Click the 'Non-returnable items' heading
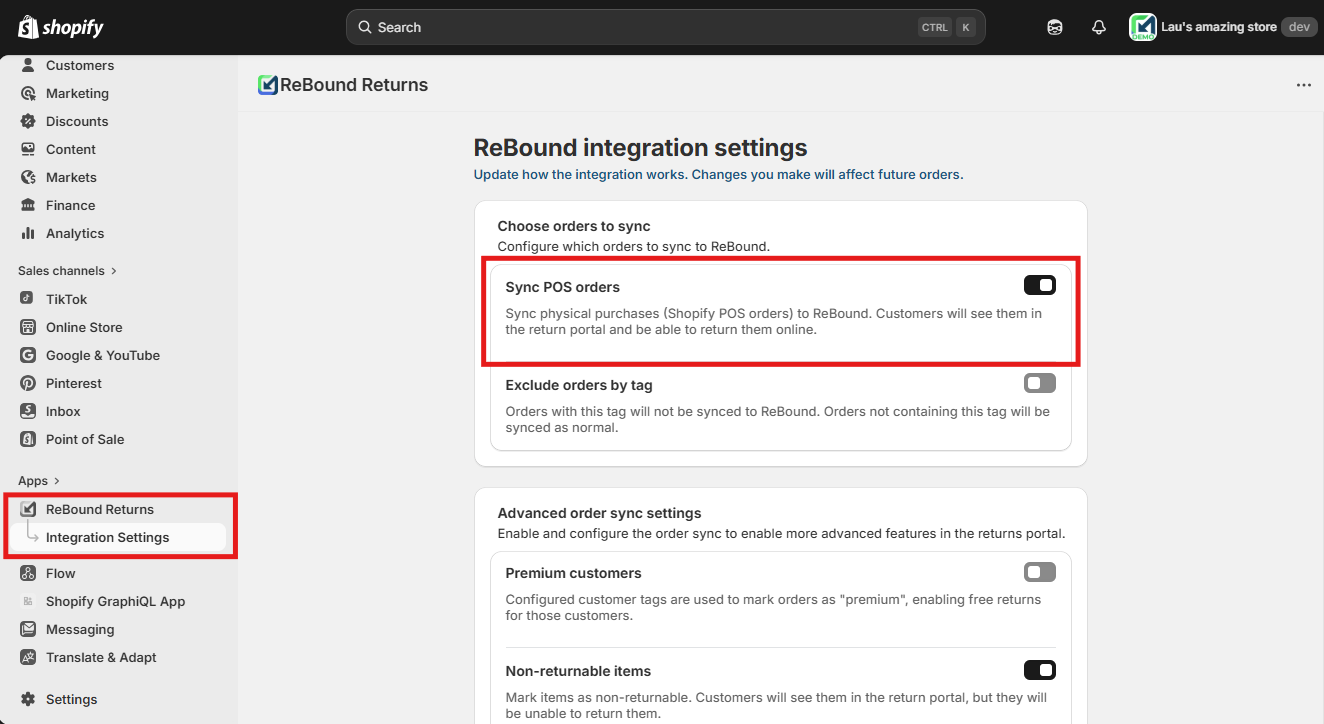Image resolution: width=1324 pixels, height=724 pixels. (x=578, y=671)
